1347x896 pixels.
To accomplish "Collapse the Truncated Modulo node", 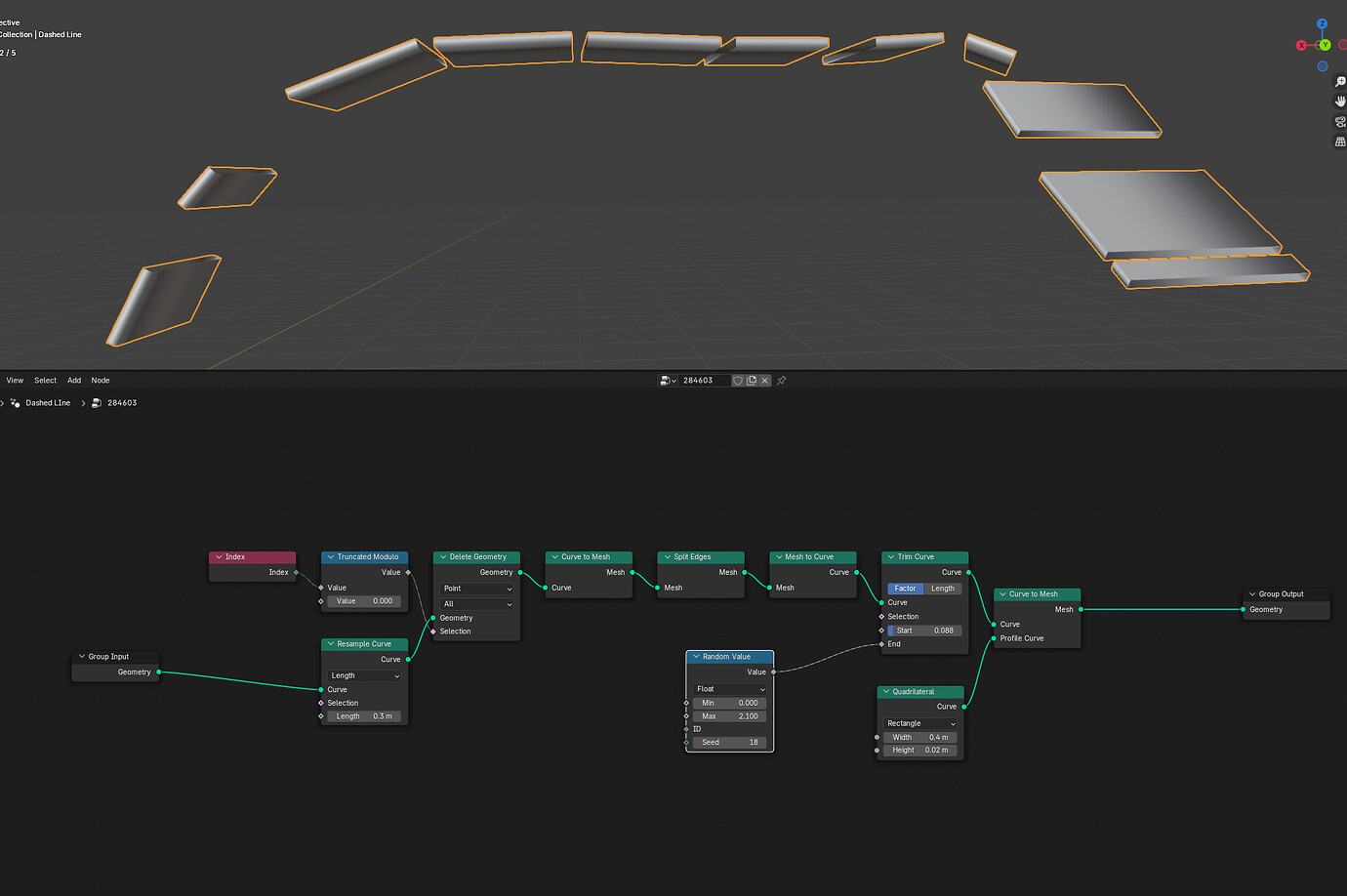I will (331, 557).
